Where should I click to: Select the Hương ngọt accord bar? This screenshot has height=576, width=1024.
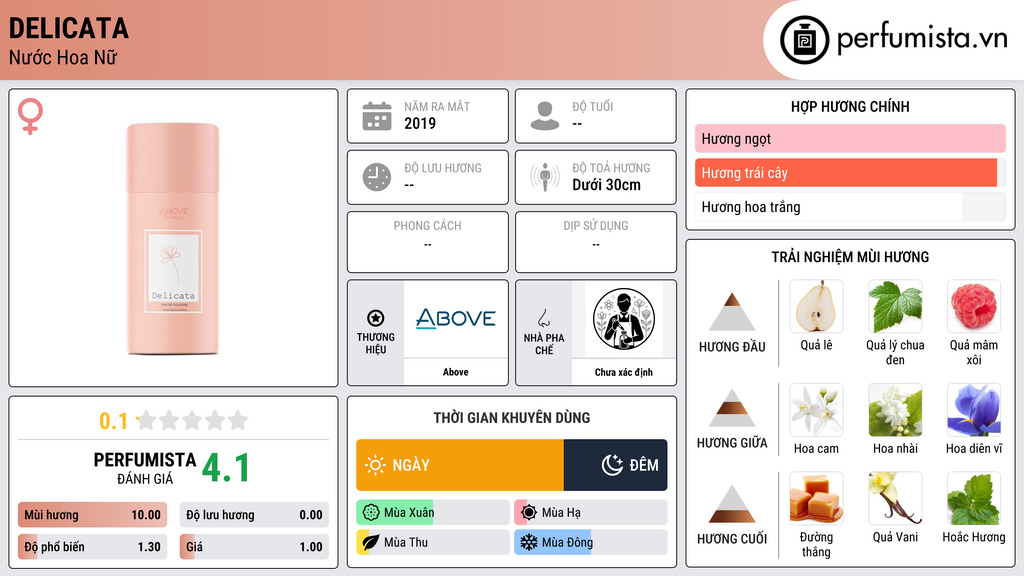pyautogui.click(x=850, y=138)
